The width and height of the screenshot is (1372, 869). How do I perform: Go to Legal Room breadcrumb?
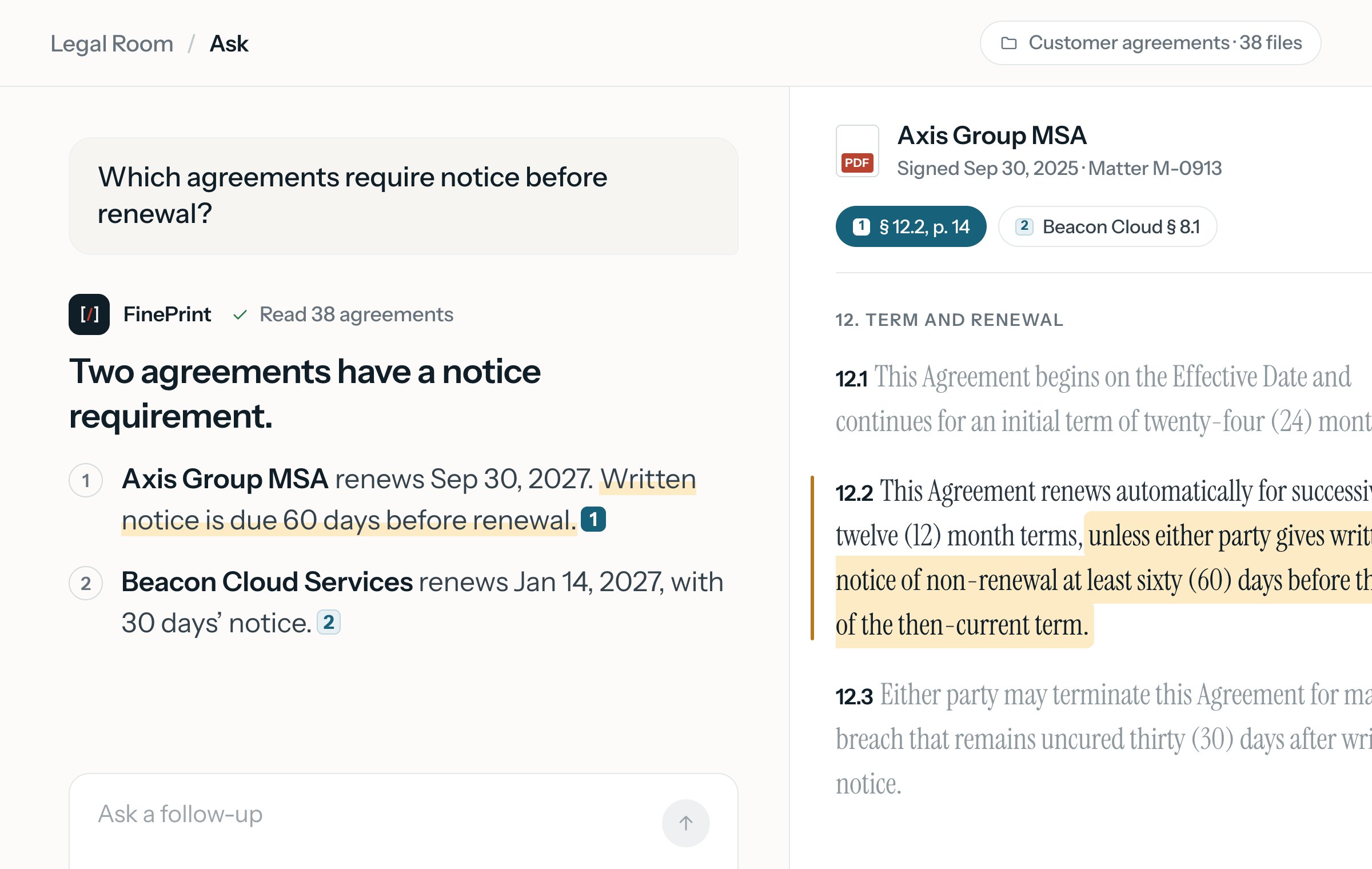pyautogui.click(x=111, y=43)
